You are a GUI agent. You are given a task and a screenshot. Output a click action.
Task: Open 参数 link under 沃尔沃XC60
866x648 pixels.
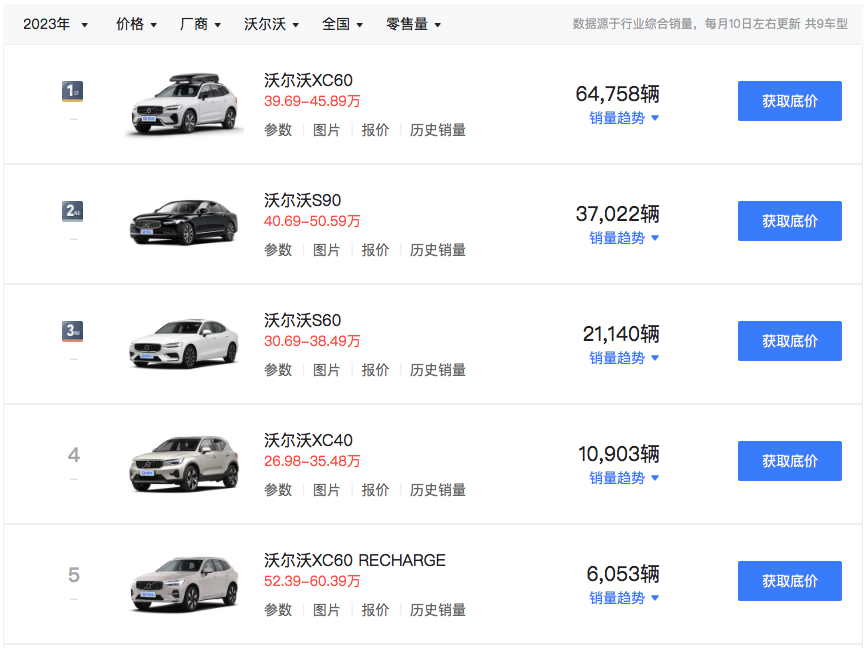278,130
